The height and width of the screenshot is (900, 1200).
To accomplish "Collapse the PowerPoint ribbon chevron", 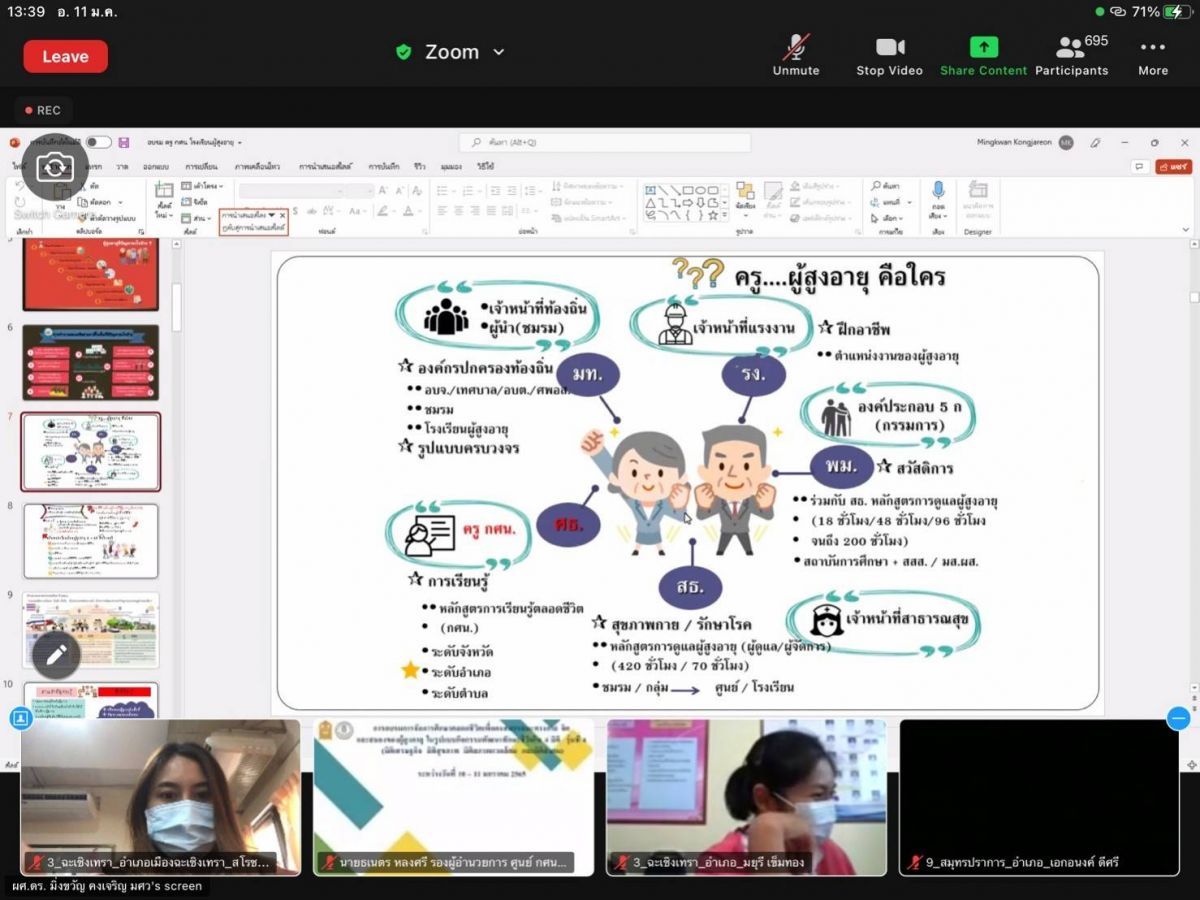I will point(1186,229).
